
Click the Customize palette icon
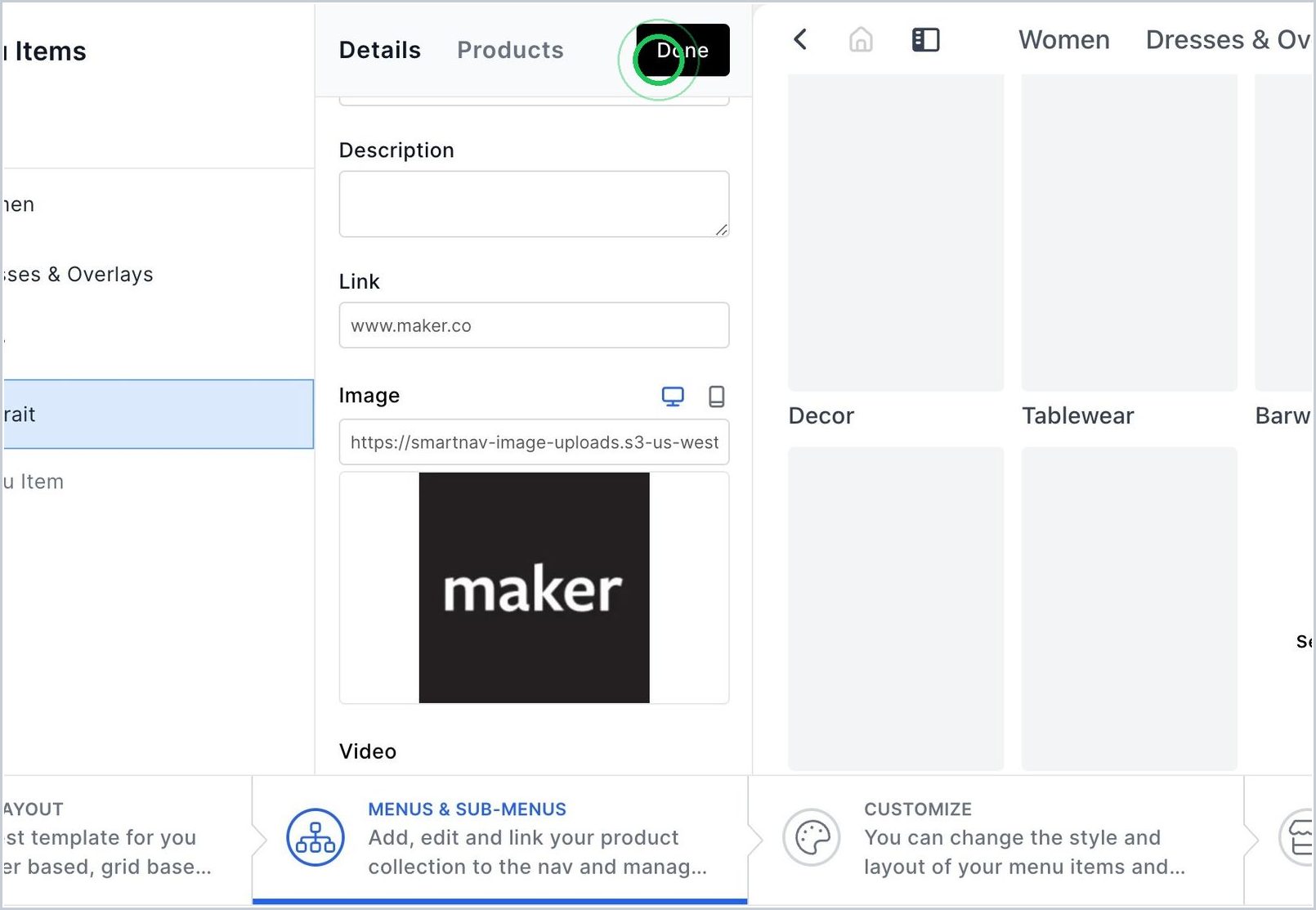812,837
